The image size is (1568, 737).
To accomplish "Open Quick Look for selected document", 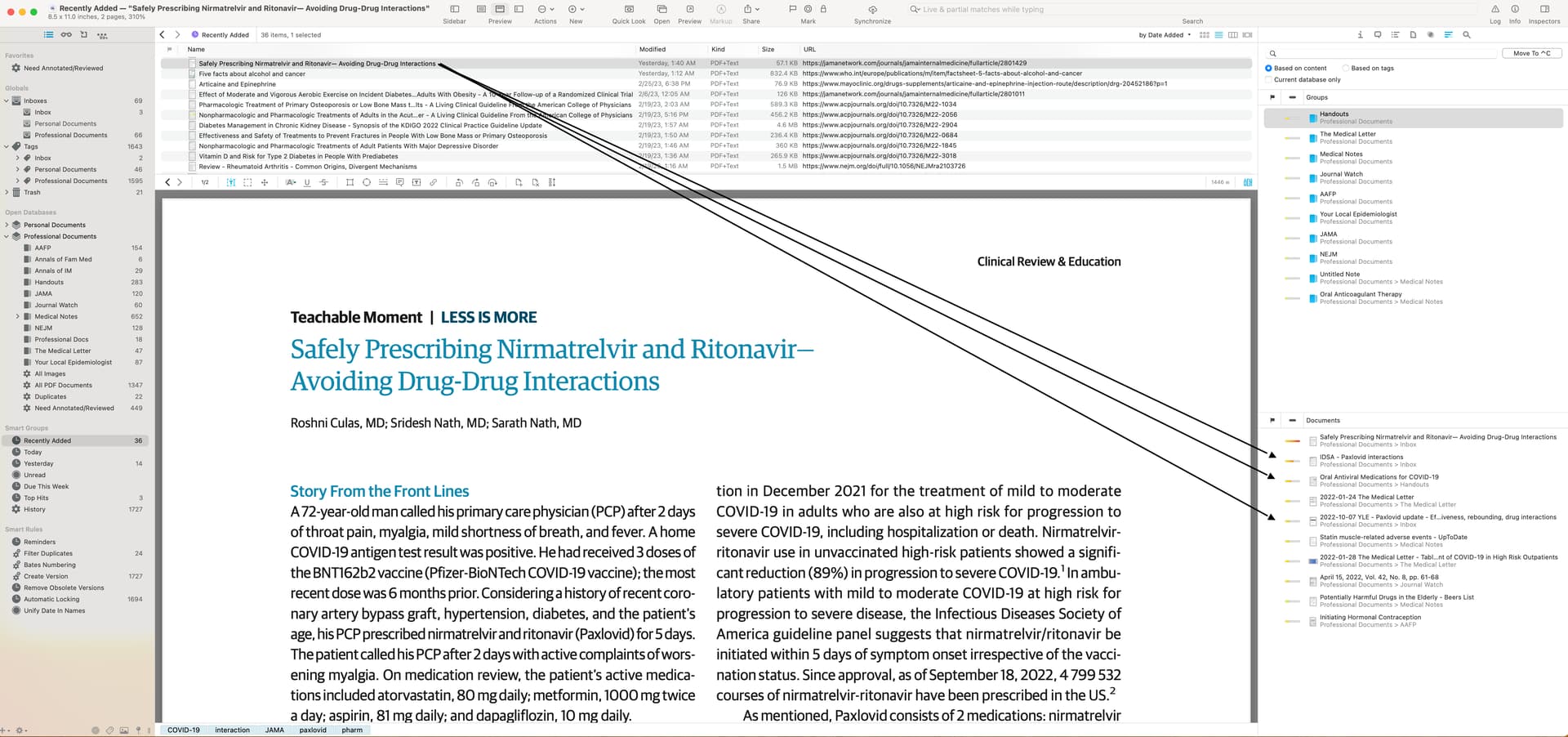I will 628,10.
